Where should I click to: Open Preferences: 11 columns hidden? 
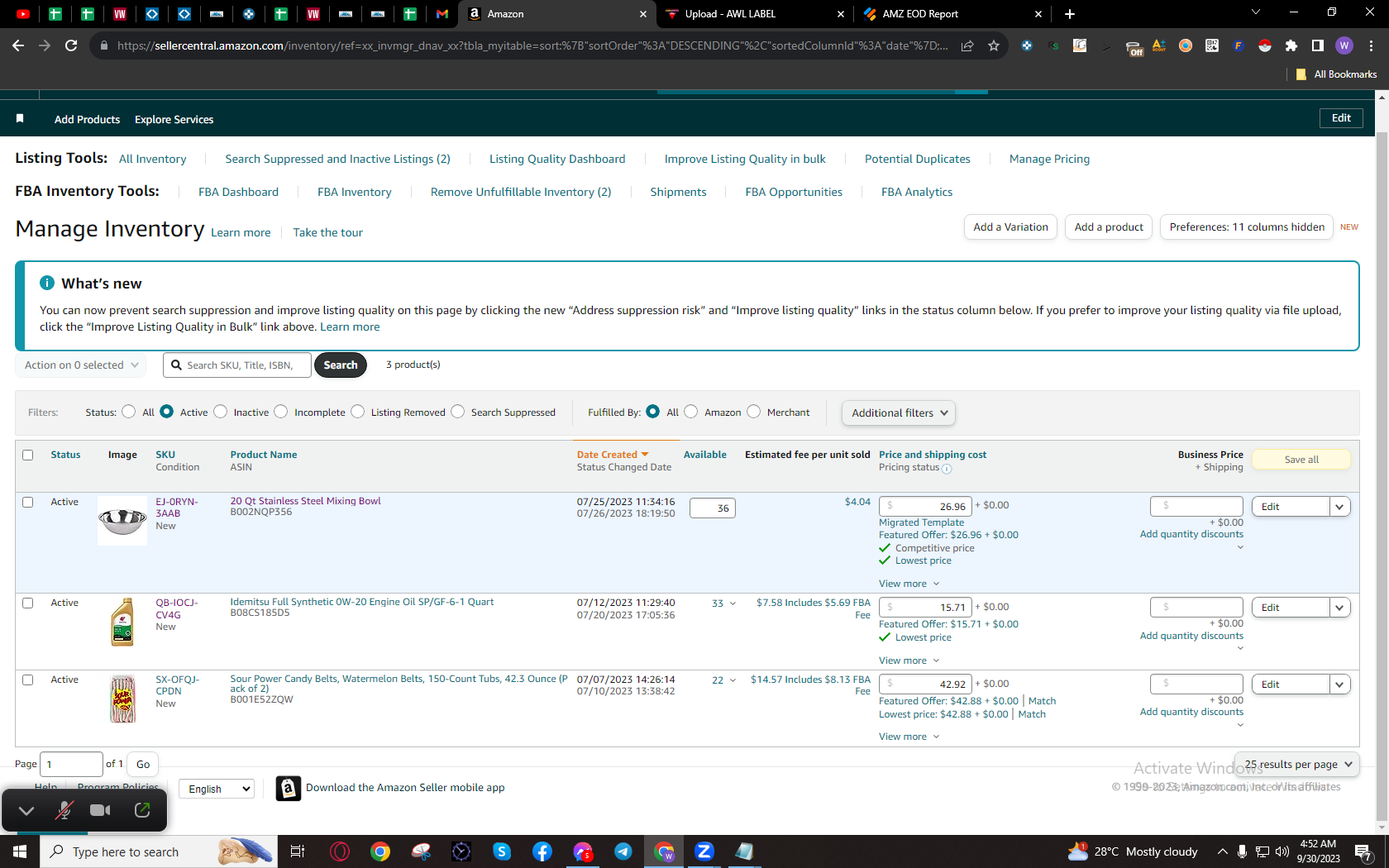click(x=1247, y=227)
